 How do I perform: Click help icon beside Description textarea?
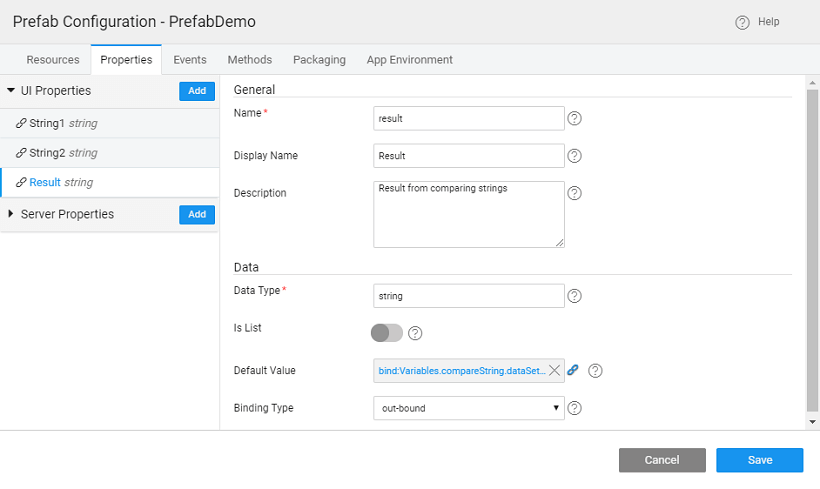(x=575, y=194)
